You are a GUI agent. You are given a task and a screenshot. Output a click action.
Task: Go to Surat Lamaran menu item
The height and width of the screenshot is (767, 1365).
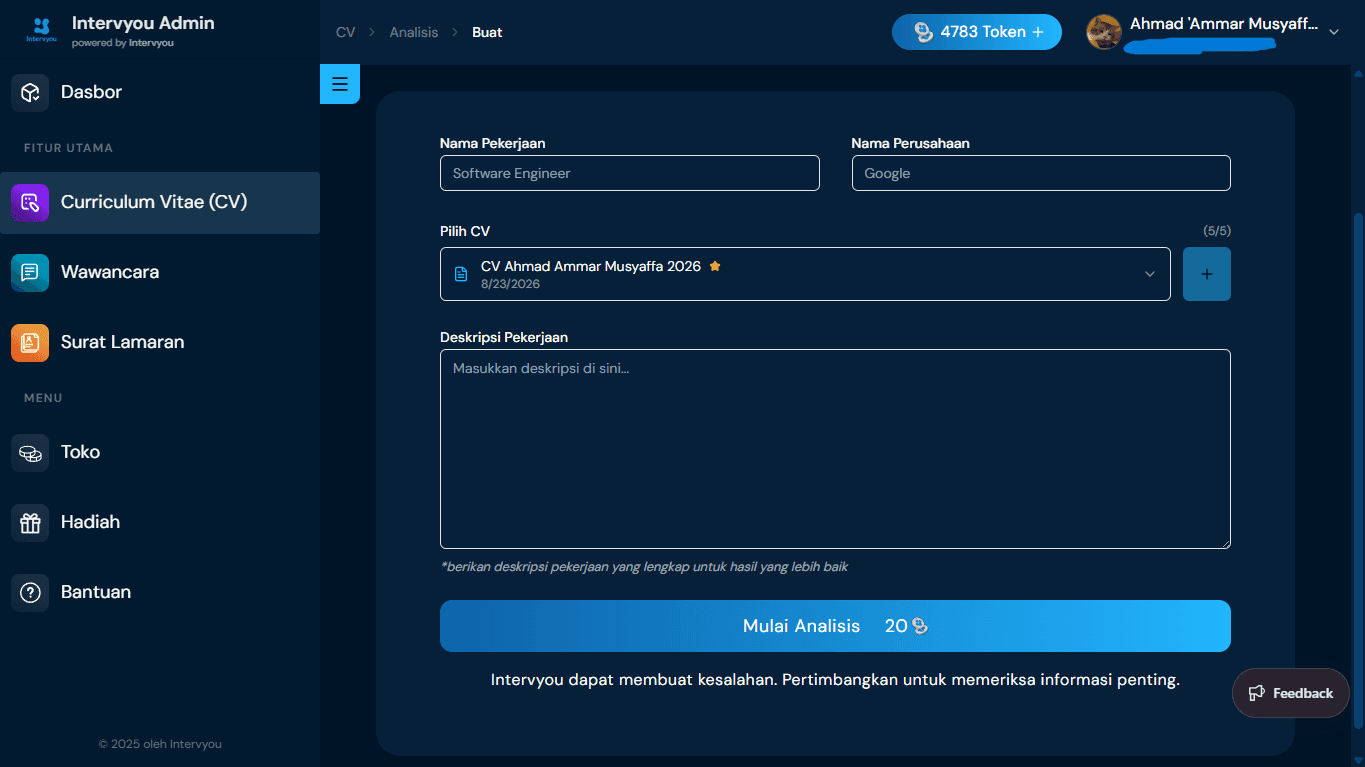click(x=160, y=342)
